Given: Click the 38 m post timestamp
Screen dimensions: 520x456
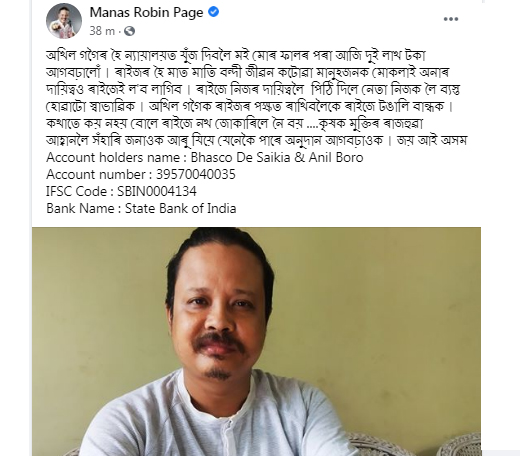Looking at the screenshot, I should (x=102, y=31).
